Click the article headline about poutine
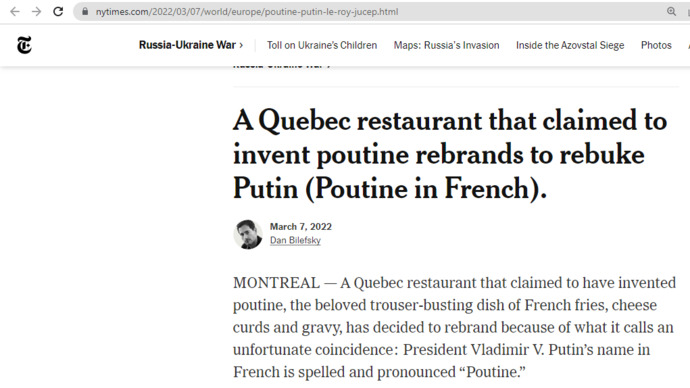This screenshot has height=388, width=690. tap(450, 155)
